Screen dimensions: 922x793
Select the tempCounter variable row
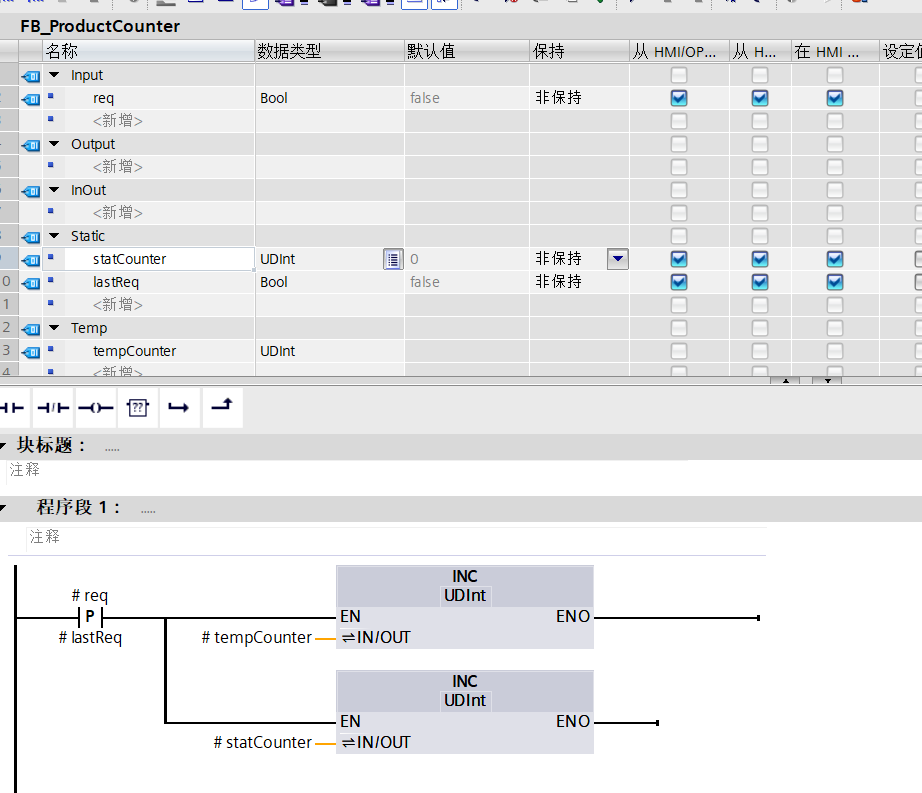(x=134, y=351)
